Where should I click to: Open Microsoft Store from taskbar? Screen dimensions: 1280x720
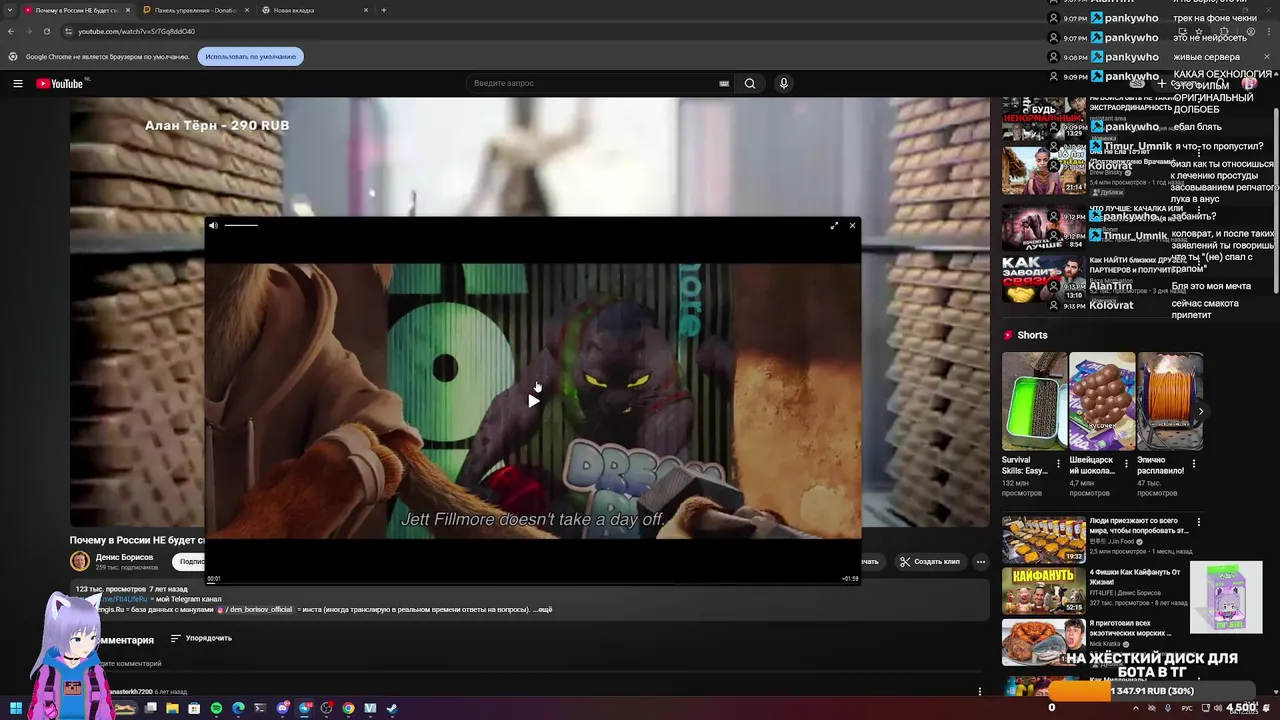[194, 708]
